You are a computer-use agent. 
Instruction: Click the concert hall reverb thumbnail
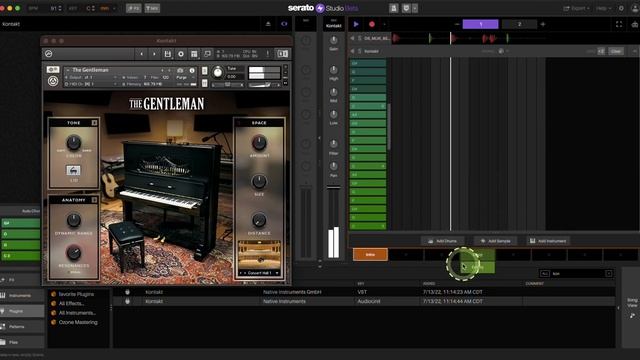pos(260,254)
